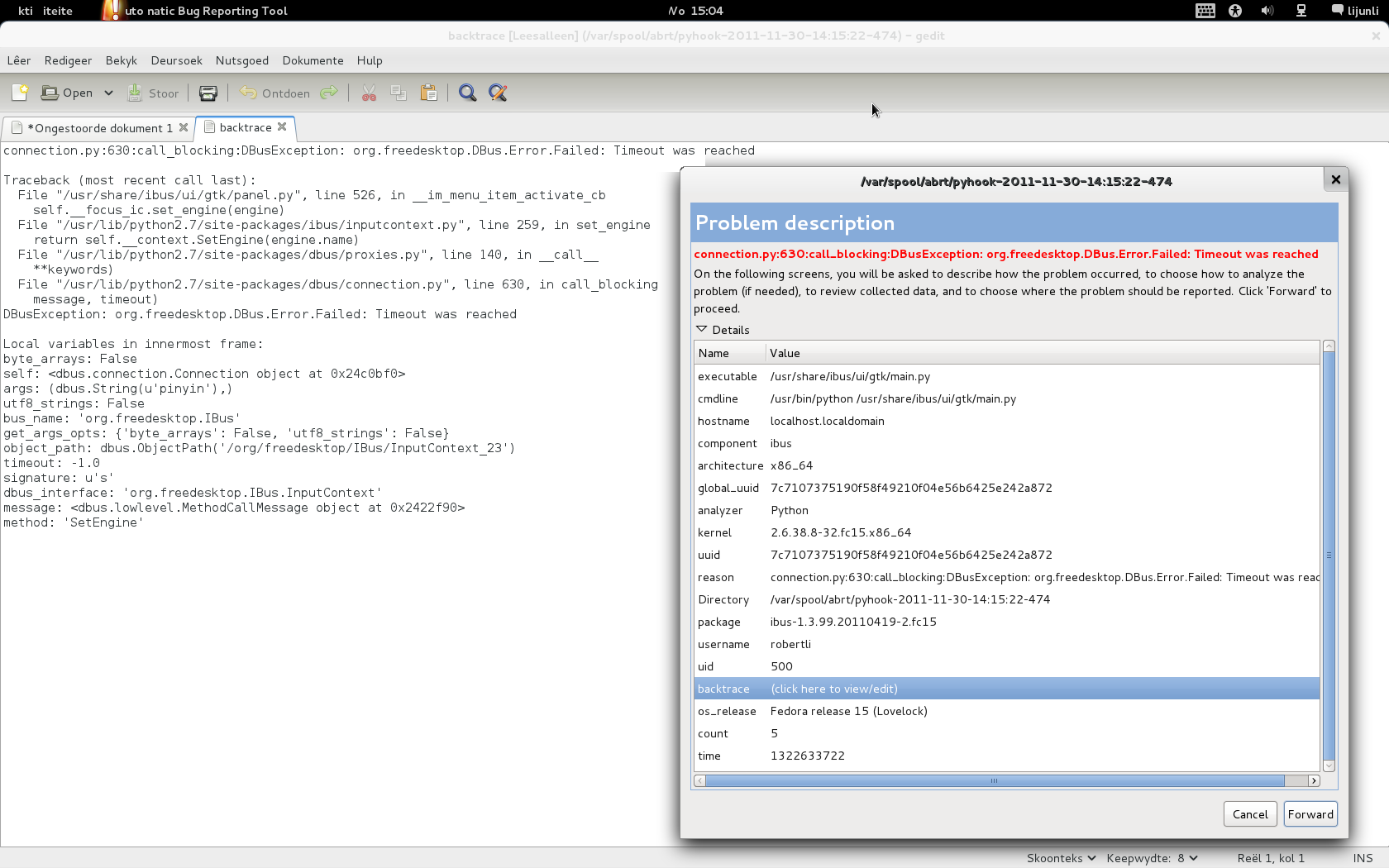Click the vertical scrollbar up arrow
1389x868 pixels.
1329,346
